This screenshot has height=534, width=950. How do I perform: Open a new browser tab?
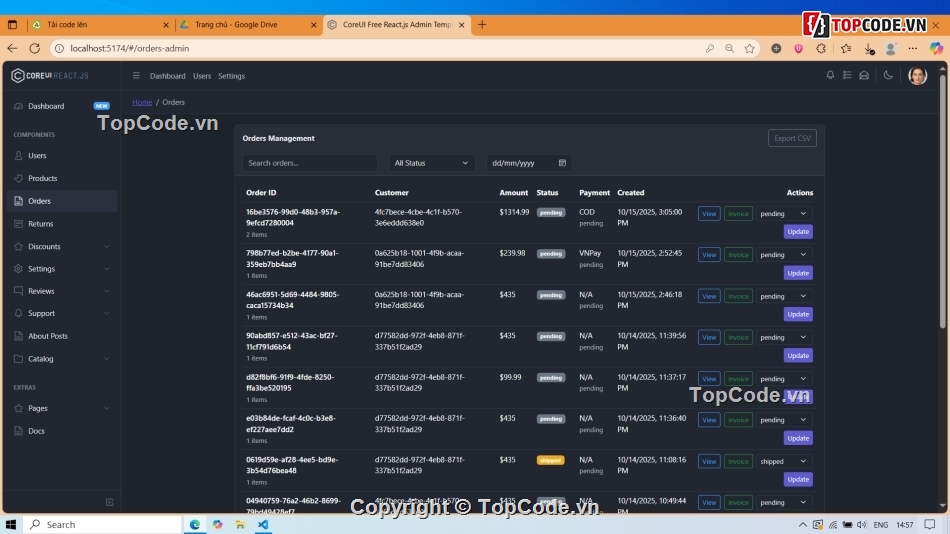pyautogui.click(x=482, y=25)
